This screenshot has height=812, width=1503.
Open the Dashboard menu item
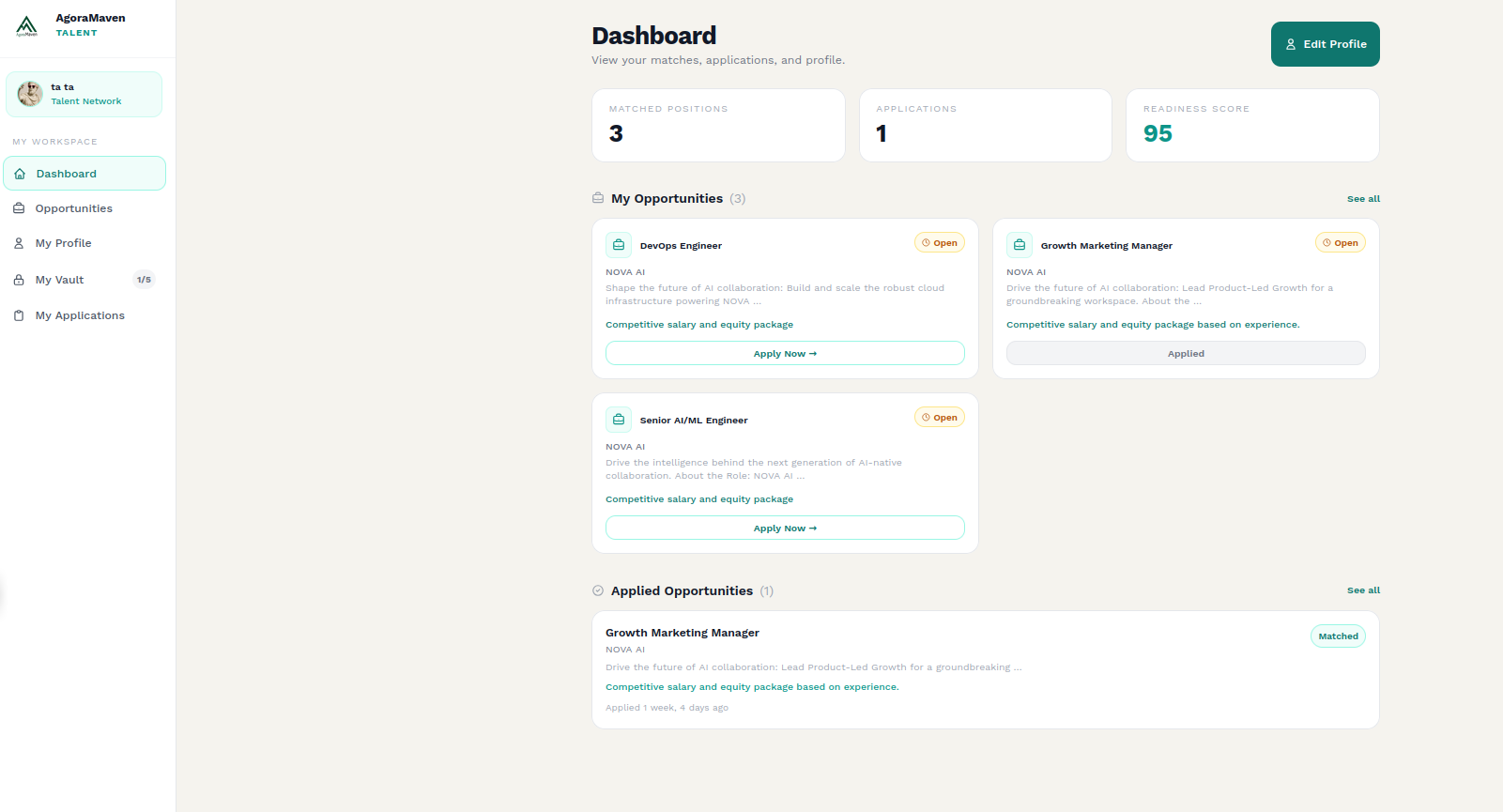point(84,174)
